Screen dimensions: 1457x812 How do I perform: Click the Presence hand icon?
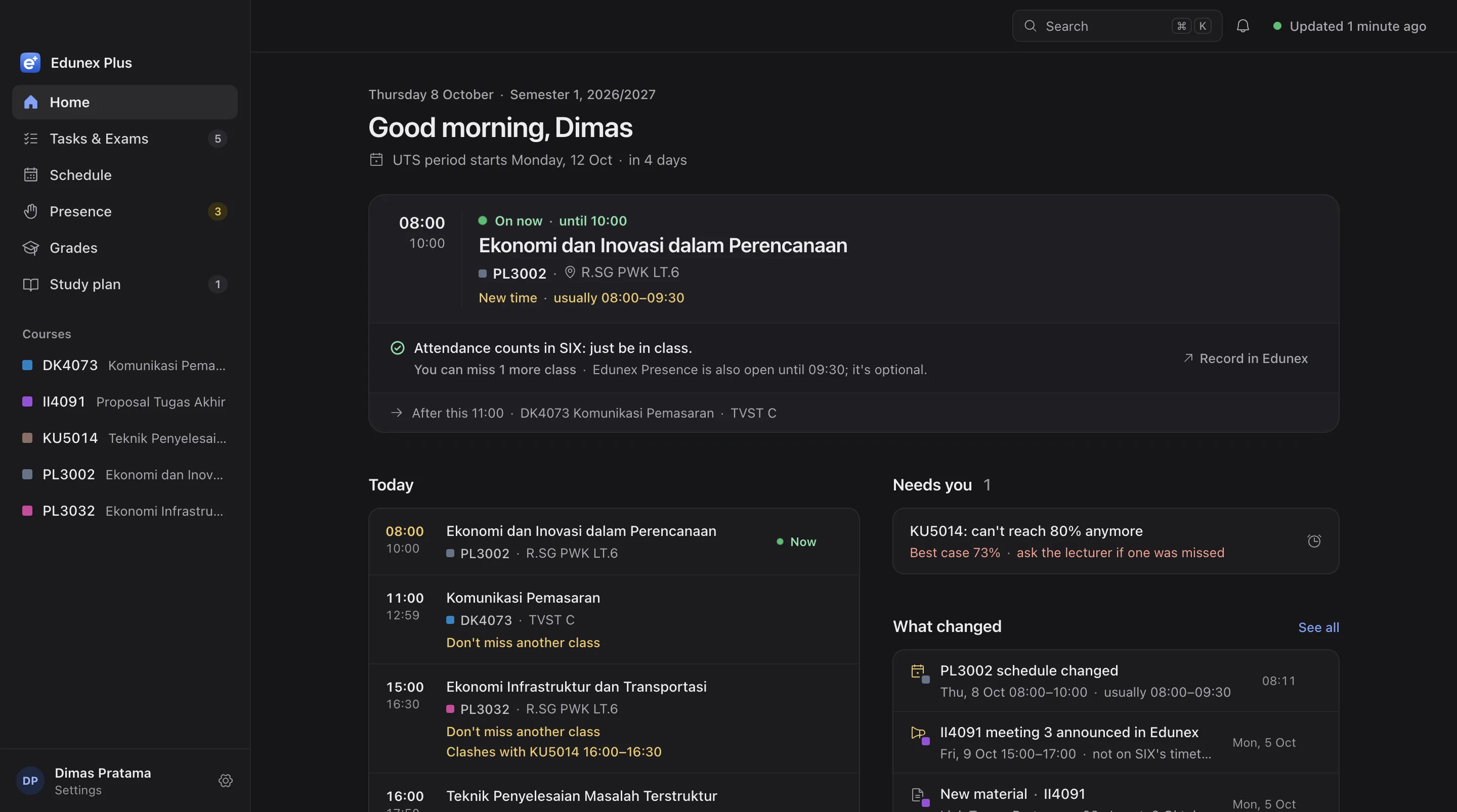(x=30, y=211)
